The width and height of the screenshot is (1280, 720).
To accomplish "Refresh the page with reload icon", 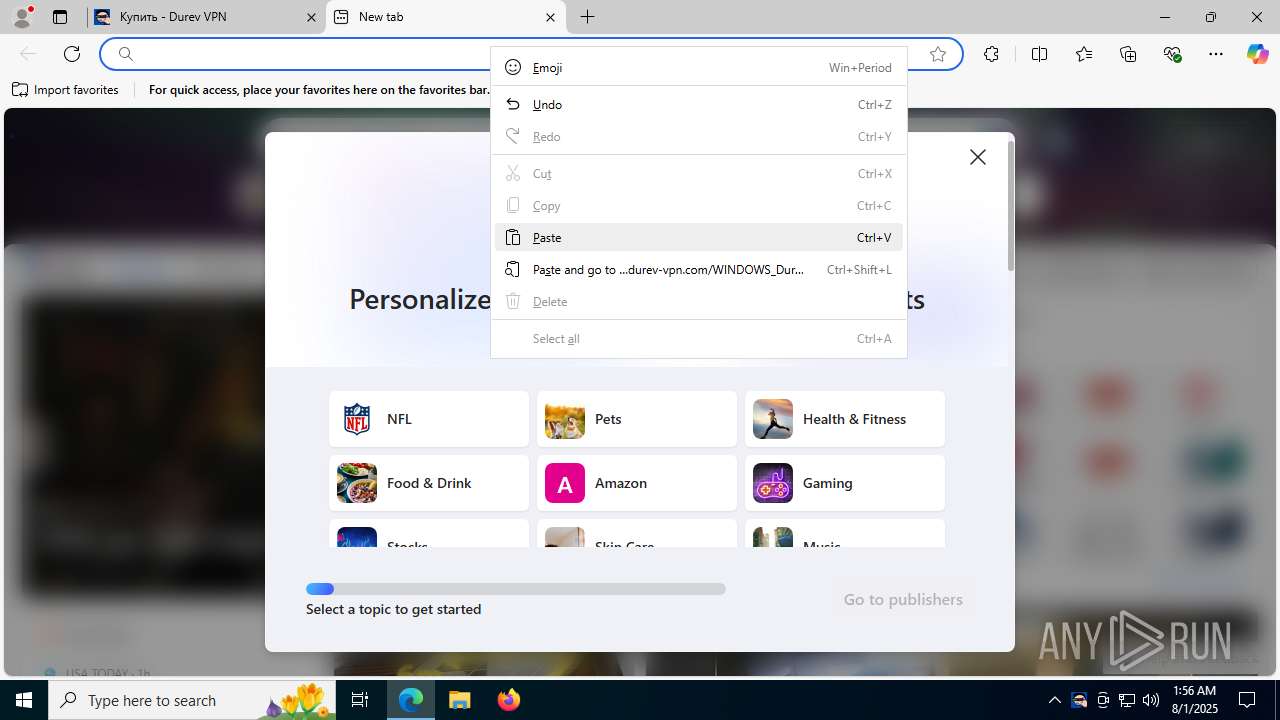I will tap(72, 54).
